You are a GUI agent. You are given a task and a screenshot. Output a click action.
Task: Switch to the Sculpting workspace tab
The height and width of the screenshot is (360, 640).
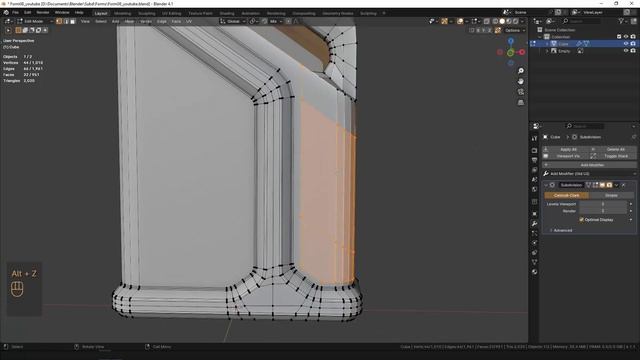pos(147,13)
